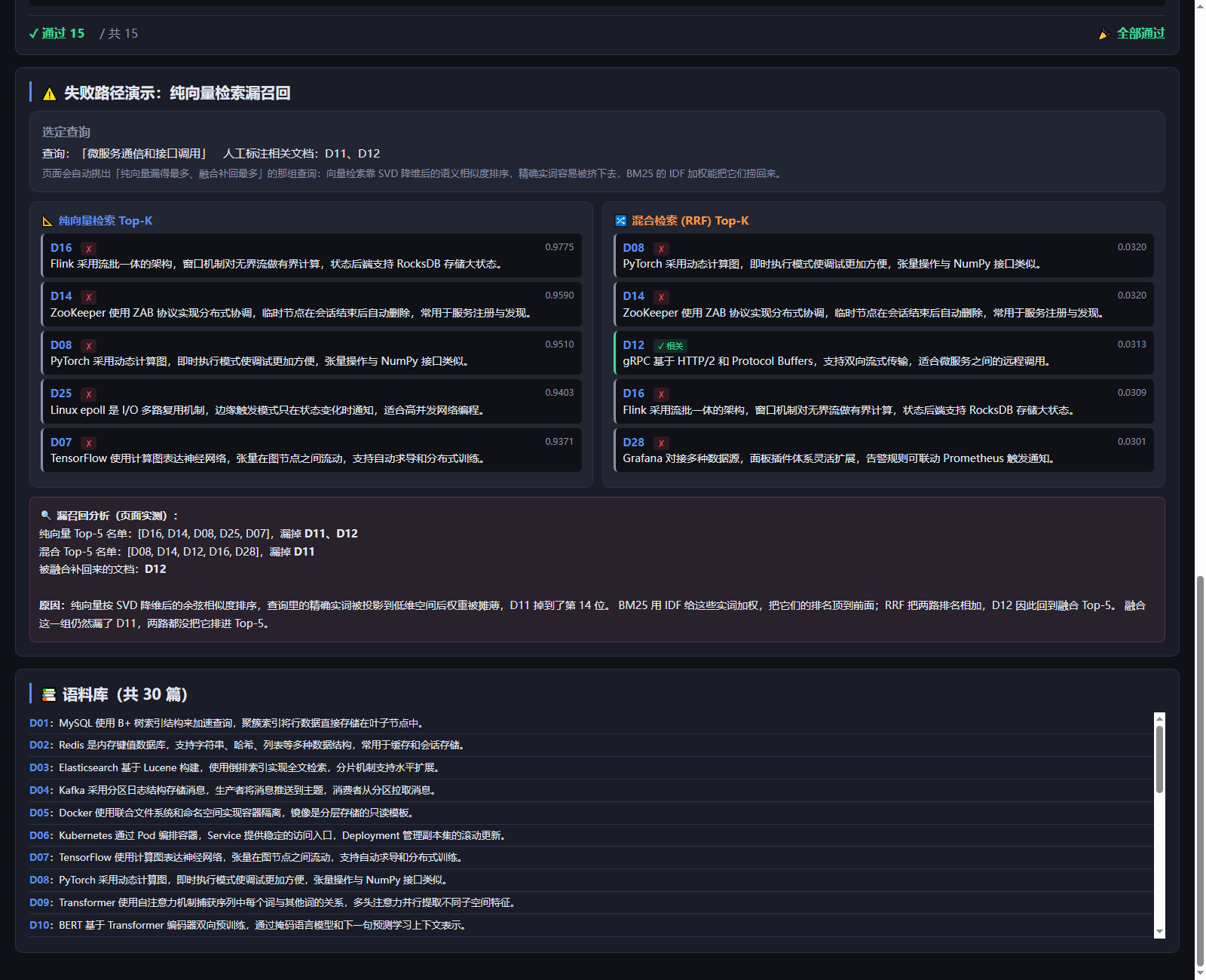This screenshot has width=1206, height=980.
Task: Click corpus row D04 about Kafka
Action: pos(591,791)
